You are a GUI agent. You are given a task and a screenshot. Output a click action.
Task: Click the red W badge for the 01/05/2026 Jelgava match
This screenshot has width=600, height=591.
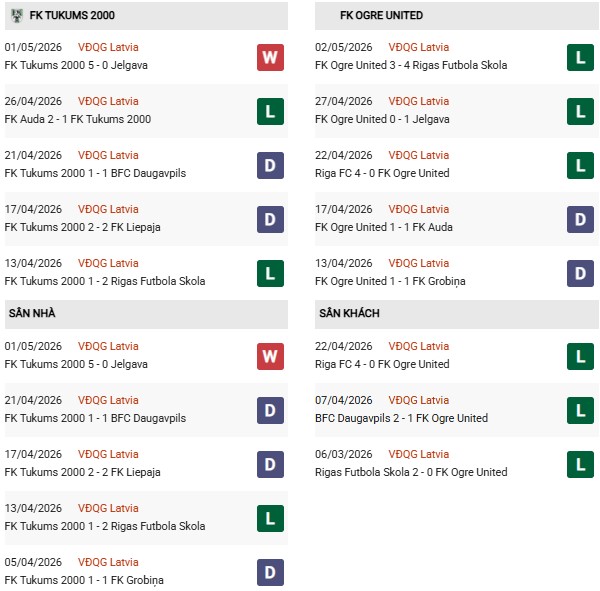[x=270, y=58]
